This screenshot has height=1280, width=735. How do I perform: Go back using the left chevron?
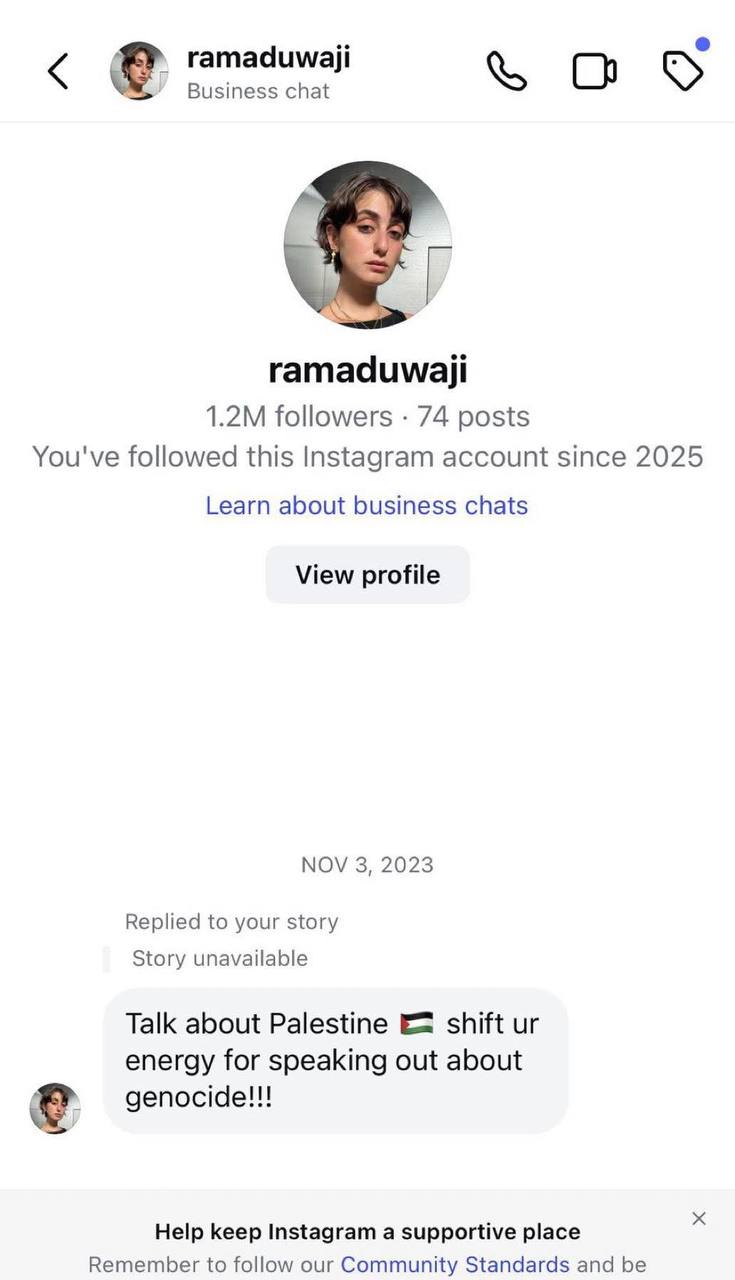click(x=58, y=71)
